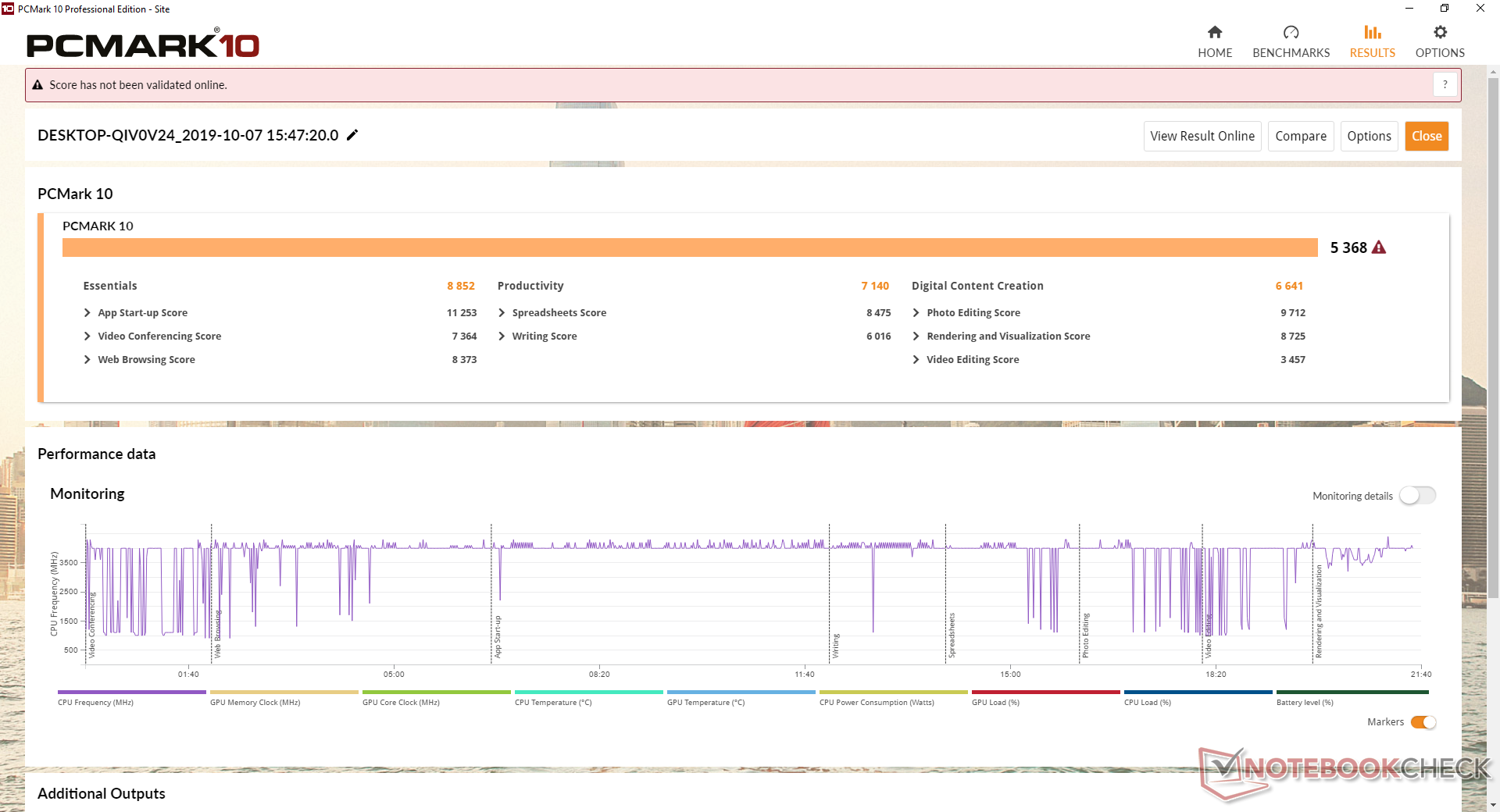1500x812 pixels.
Task: Go to the OPTIONS tab label
Action: [x=1440, y=53]
